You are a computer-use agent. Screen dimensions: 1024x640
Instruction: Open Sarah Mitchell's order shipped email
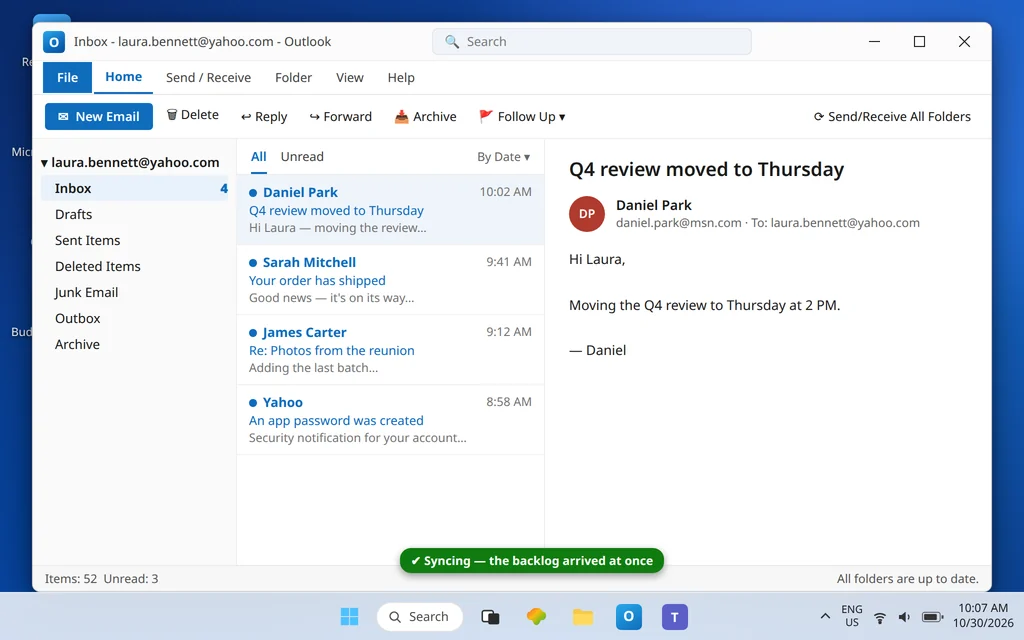(391, 280)
